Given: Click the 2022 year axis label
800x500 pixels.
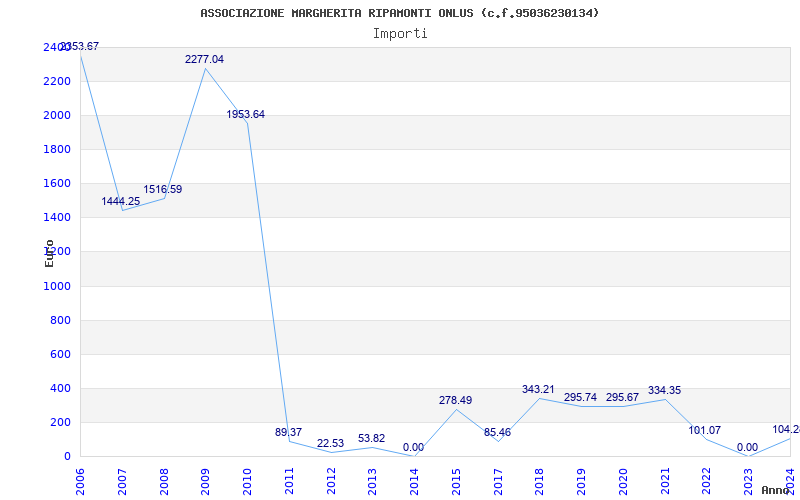Looking at the screenshot, I should tap(707, 482).
